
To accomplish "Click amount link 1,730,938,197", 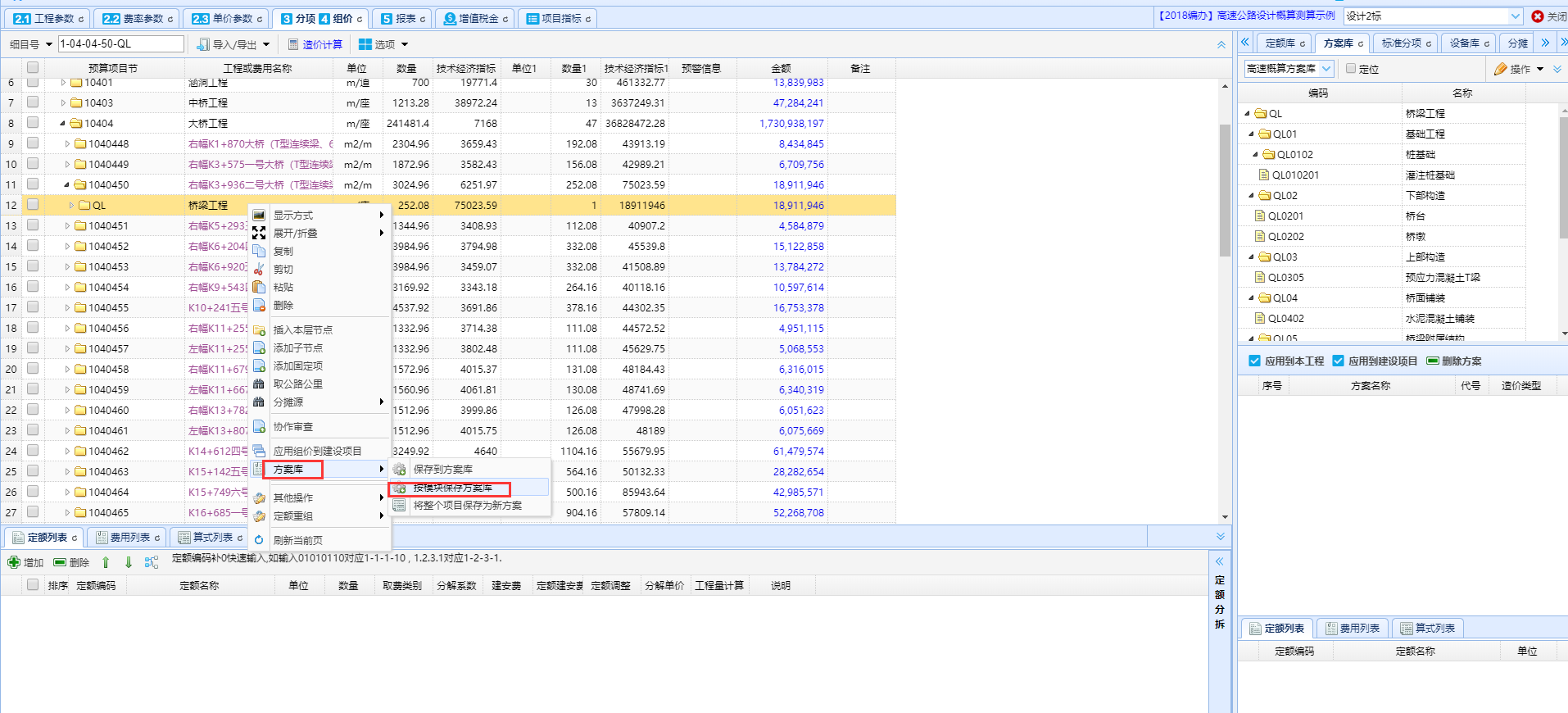I will [x=791, y=123].
